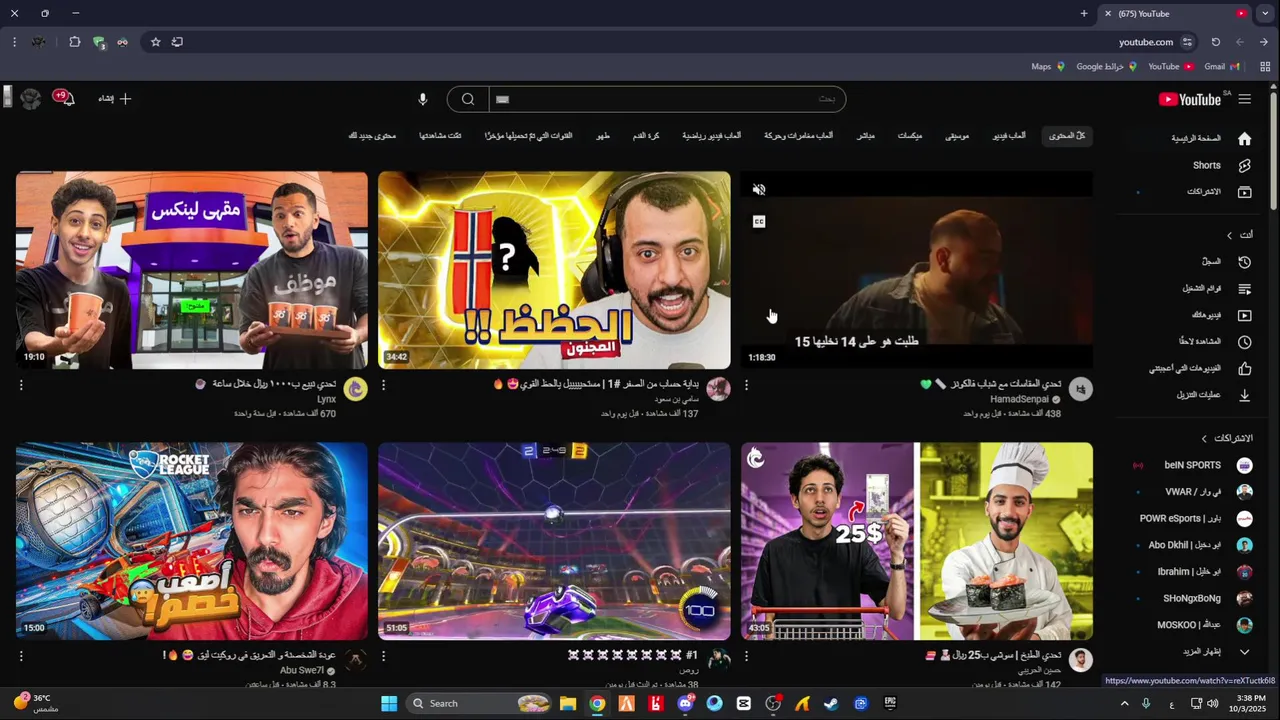Open watch history (السجل) icon
The image size is (1280, 720).
pyautogui.click(x=1244, y=262)
